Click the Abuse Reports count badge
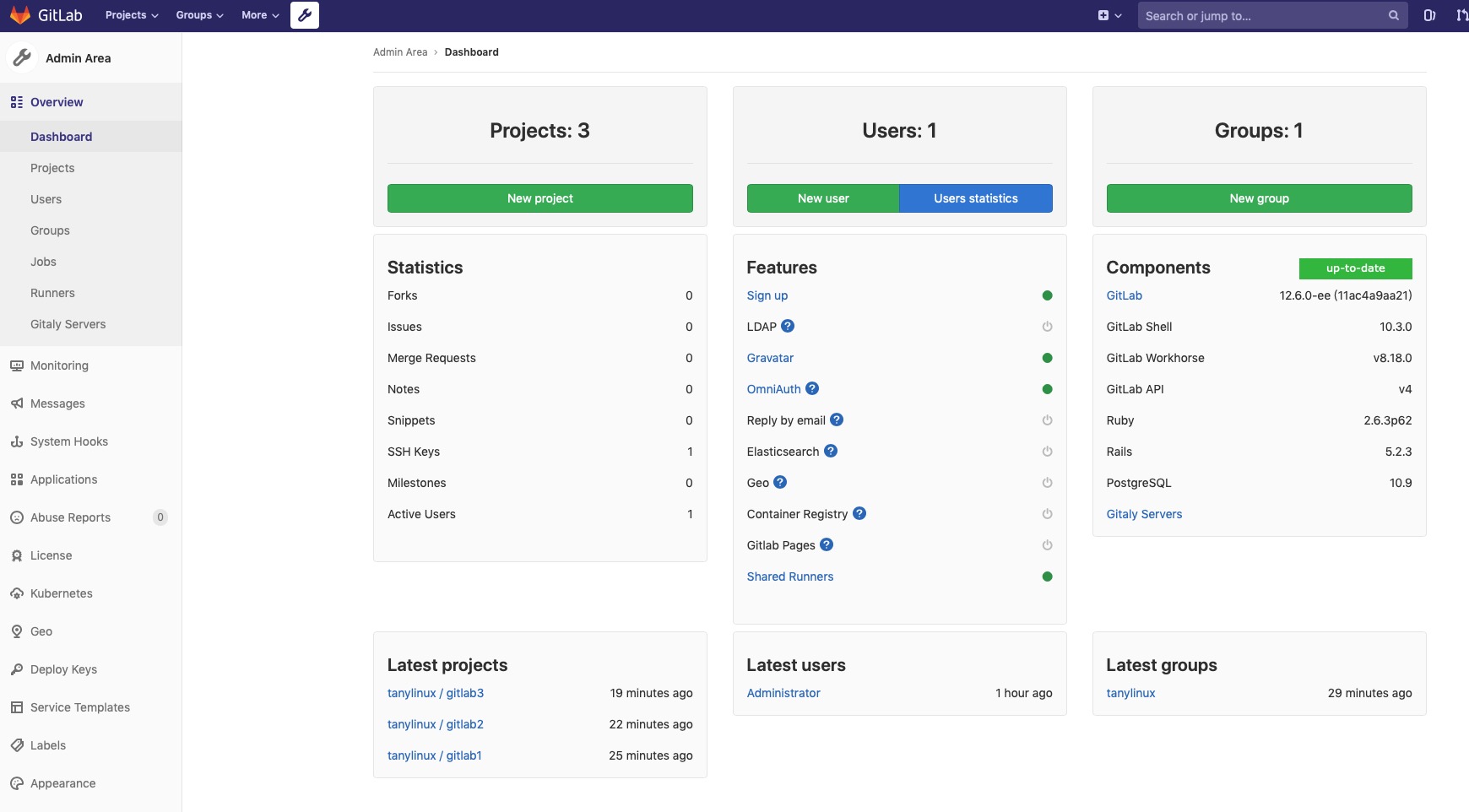Screen dimensions: 1469x812 [x=160, y=517]
